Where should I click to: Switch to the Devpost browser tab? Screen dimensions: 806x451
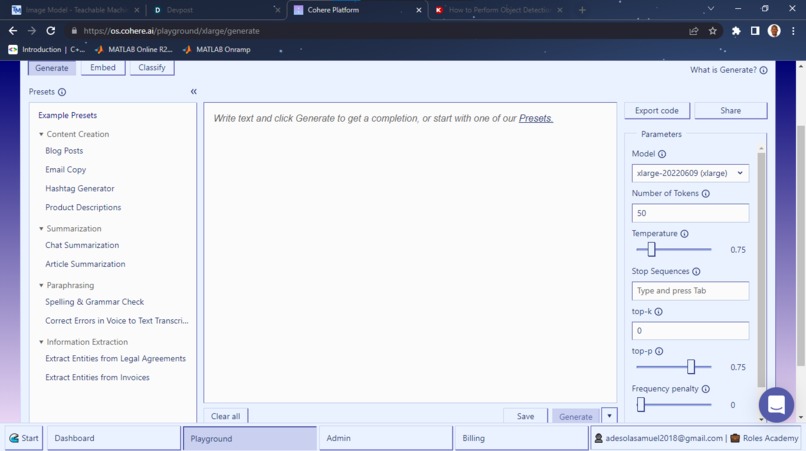click(x=216, y=10)
